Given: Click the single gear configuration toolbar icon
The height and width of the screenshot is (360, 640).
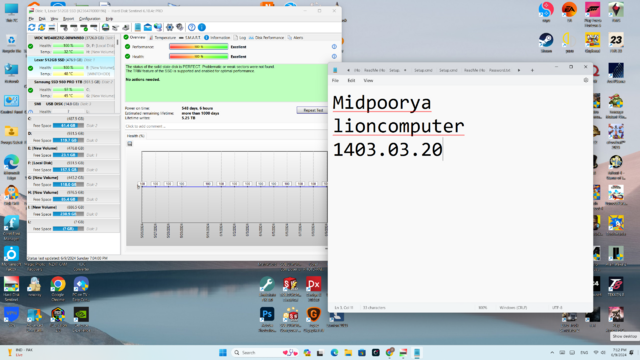Looking at the screenshot, I should [169, 27].
